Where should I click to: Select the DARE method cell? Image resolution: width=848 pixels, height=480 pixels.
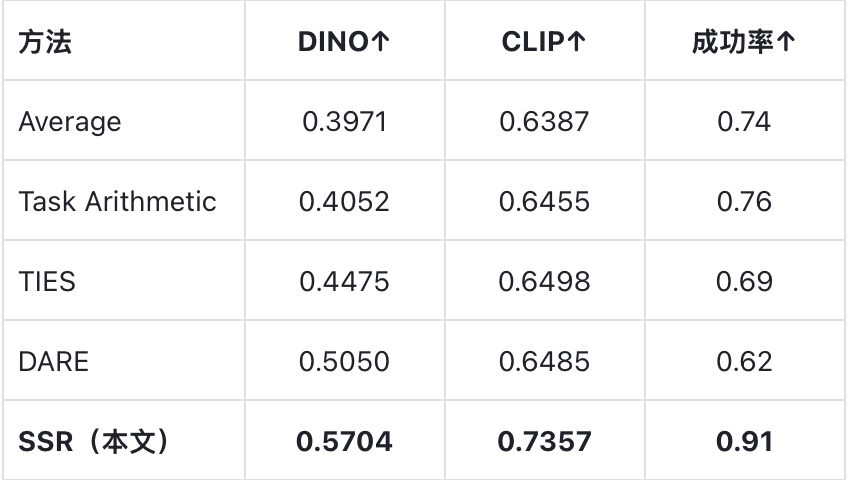(54, 362)
